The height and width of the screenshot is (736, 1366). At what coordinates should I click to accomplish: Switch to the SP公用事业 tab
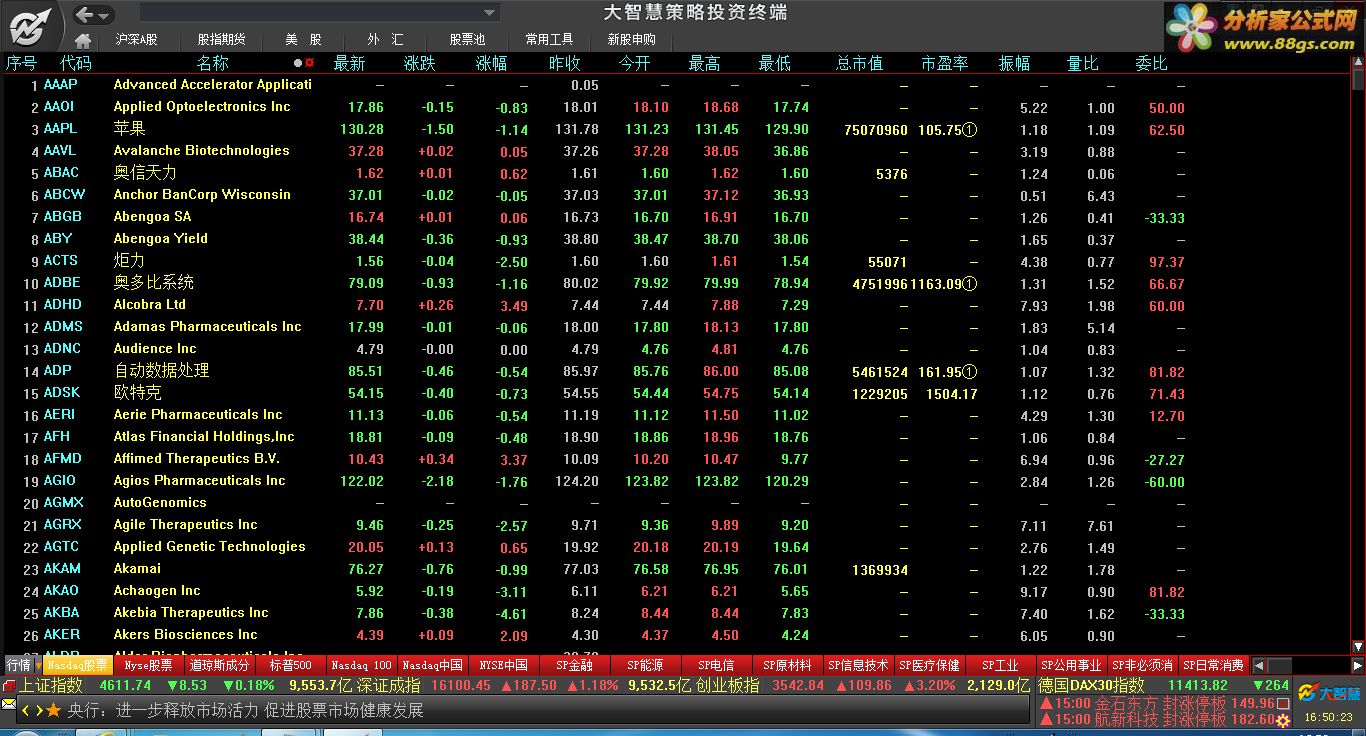click(1071, 665)
